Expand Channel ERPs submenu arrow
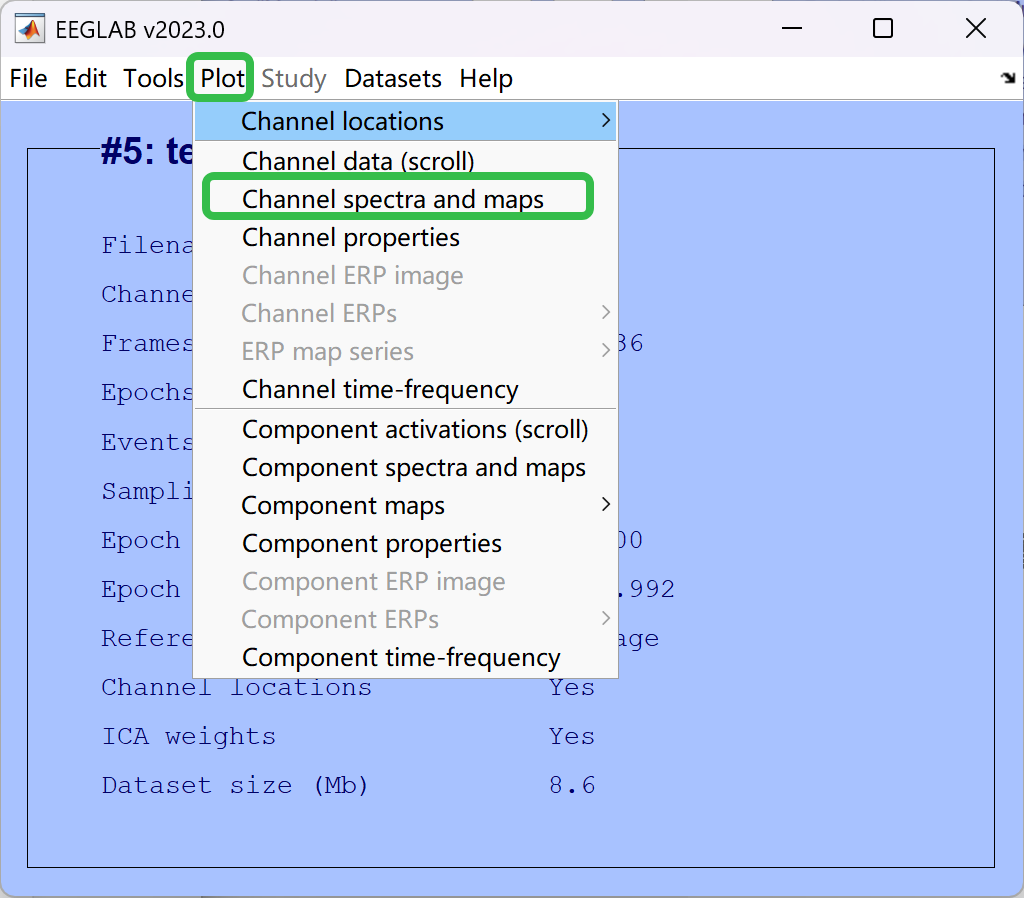The height and width of the screenshot is (898, 1024). [x=605, y=312]
